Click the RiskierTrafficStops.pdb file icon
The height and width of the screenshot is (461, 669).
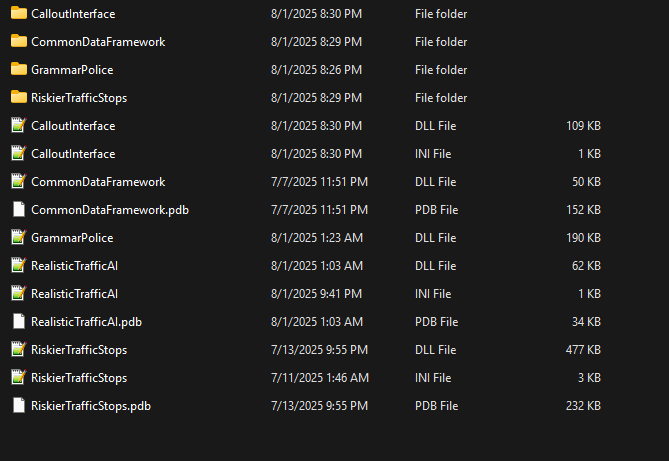coord(18,406)
